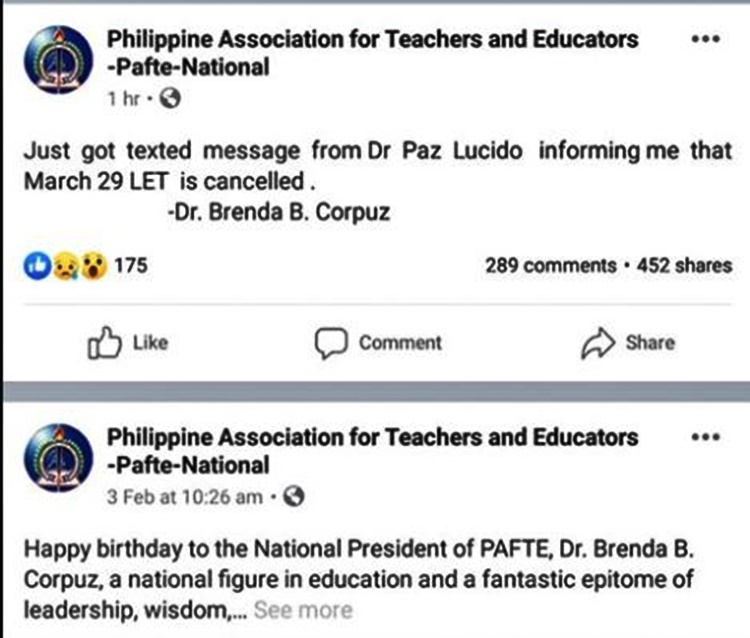
Task: Click the thumbs-up Like icon
Action: pyautogui.click(x=103, y=343)
